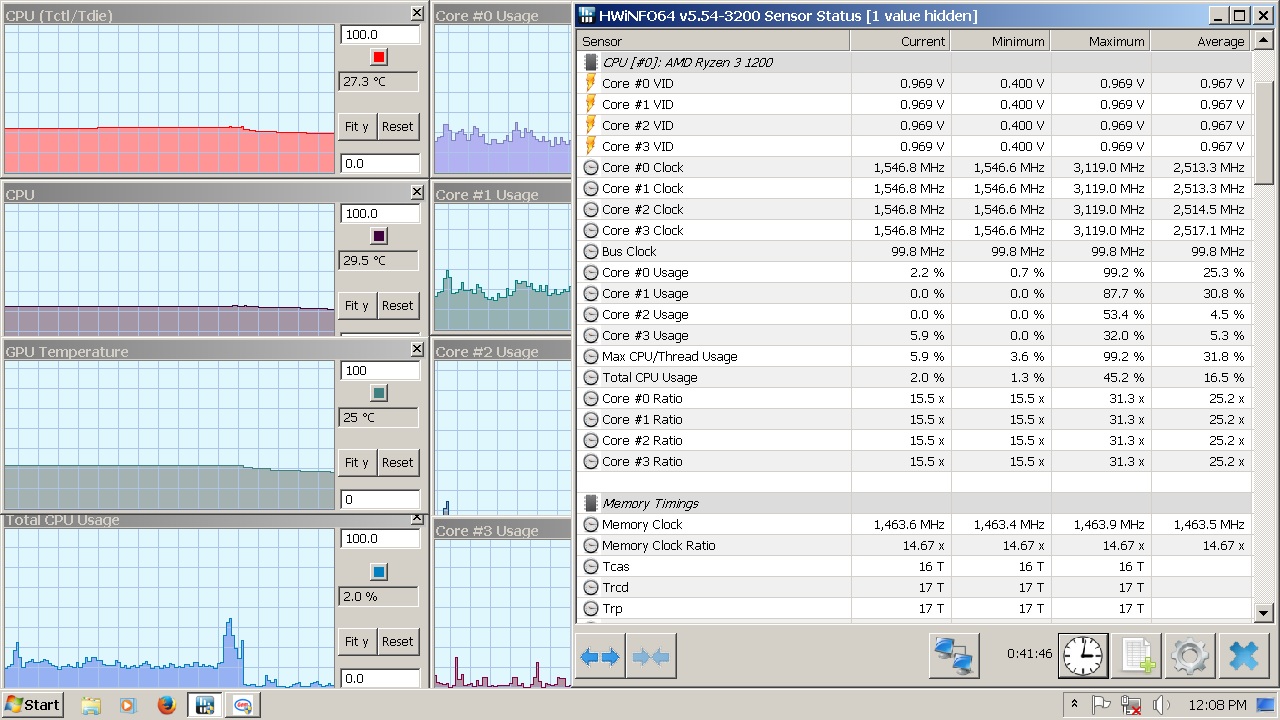The height and width of the screenshot is (720, 1280).
Task: Click the round icon of Tcas row
Action: pos(591,566)
